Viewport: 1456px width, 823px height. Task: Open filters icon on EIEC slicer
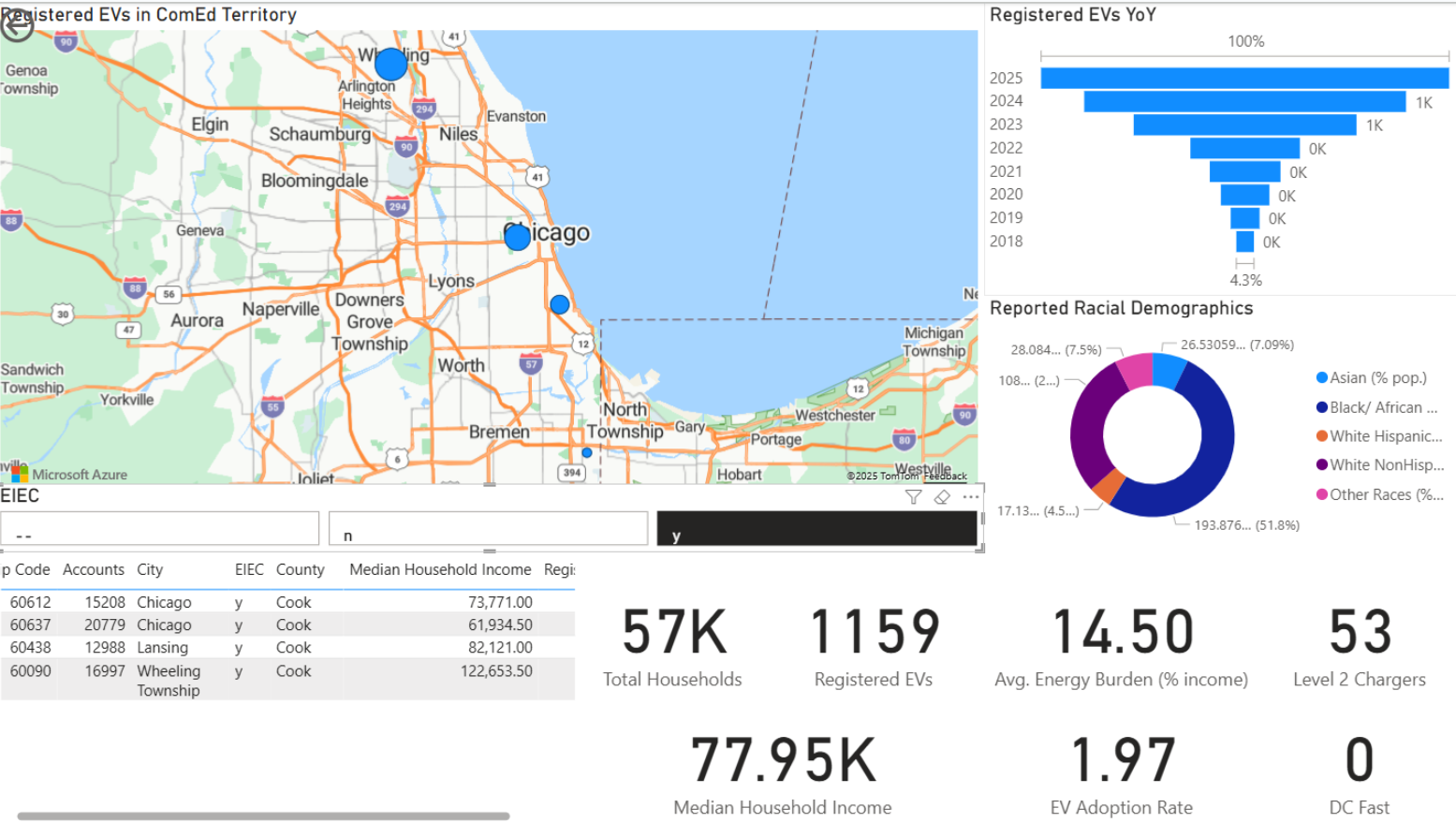tap(913, 497)
